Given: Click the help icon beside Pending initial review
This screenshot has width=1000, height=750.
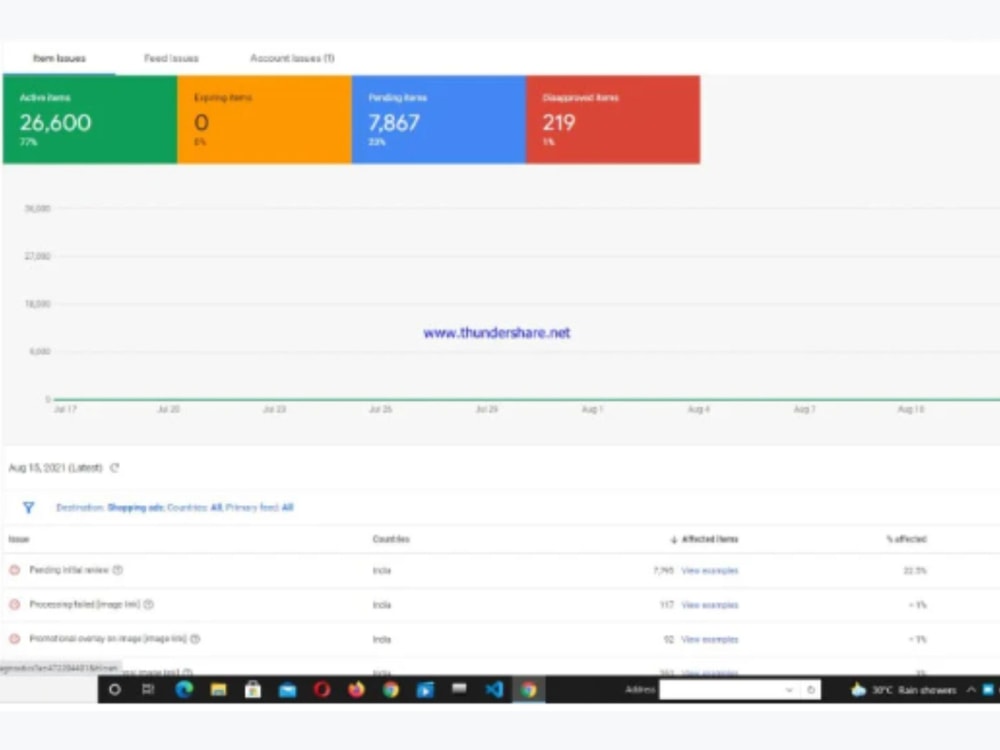Looking at the screenshot, I should coord(118,570).
